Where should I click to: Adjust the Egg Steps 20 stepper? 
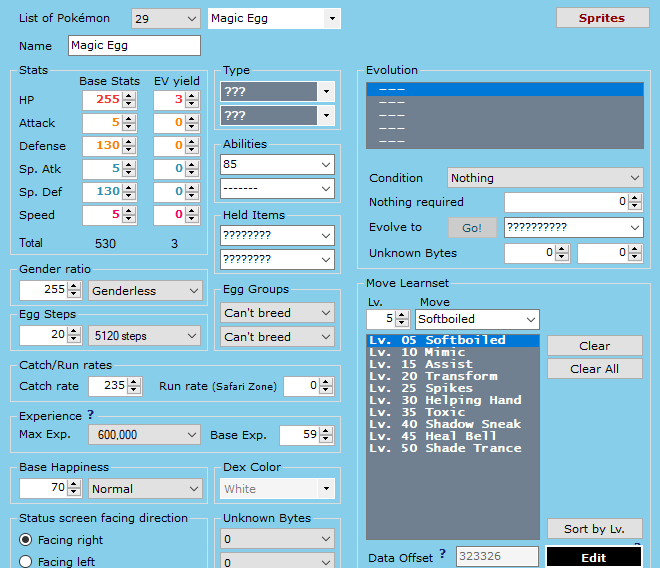coord(74,335)
